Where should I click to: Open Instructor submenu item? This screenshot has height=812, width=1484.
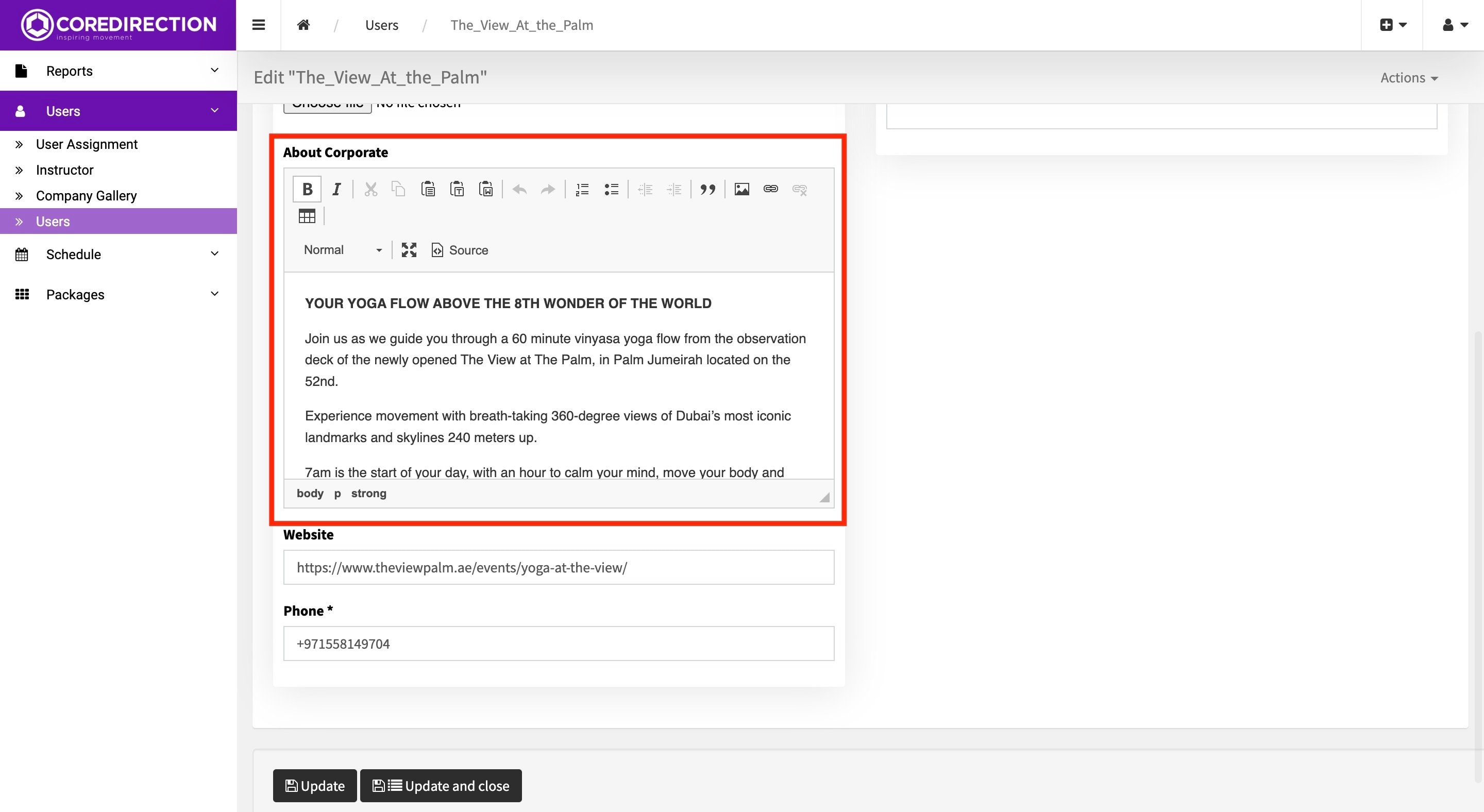pos(64,170)
